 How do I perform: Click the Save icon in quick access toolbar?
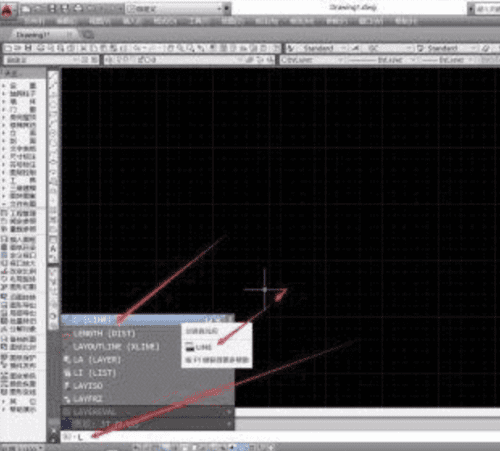click(x=52, y=9)
